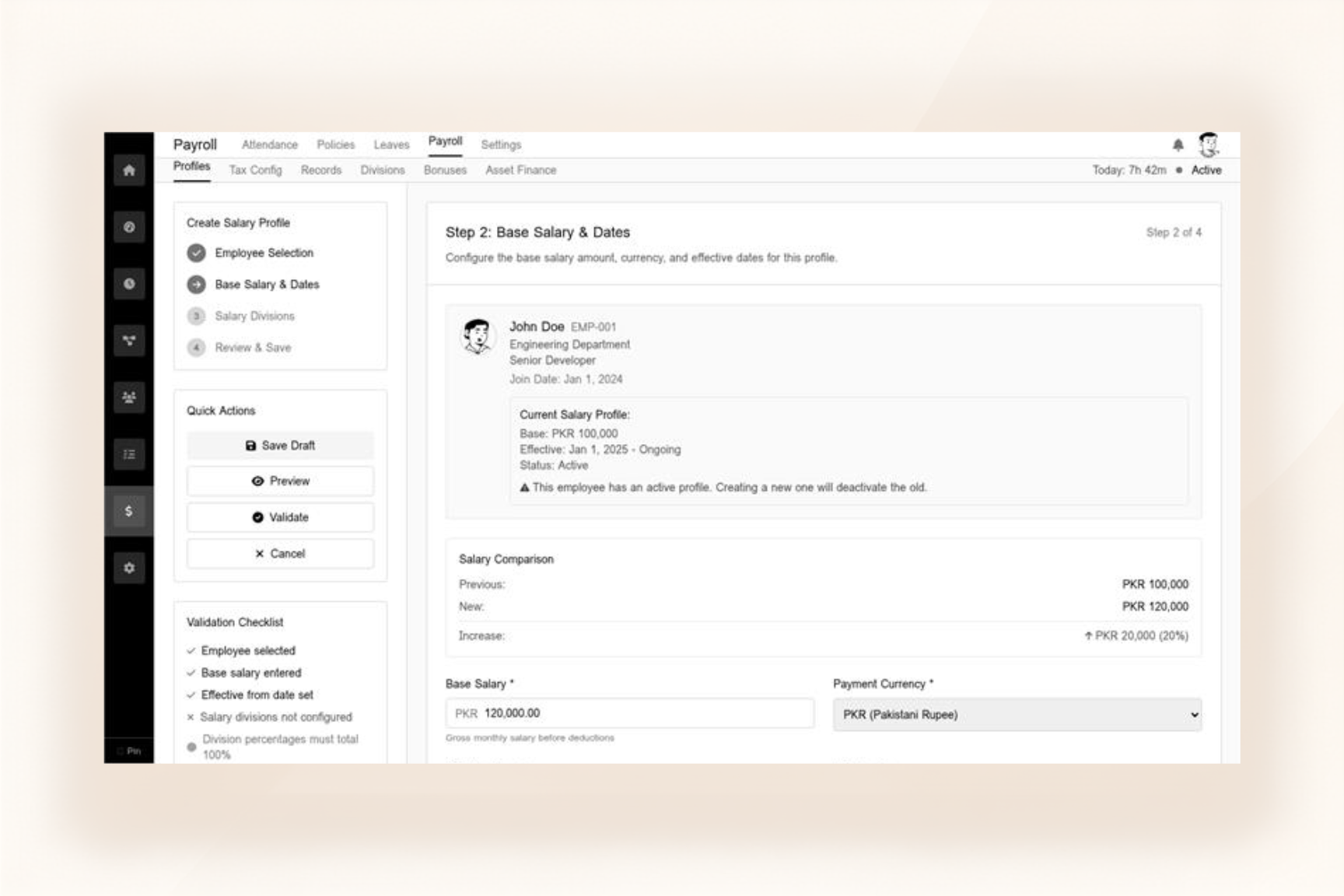Click John Doe's profile picture

pos(477,337)
